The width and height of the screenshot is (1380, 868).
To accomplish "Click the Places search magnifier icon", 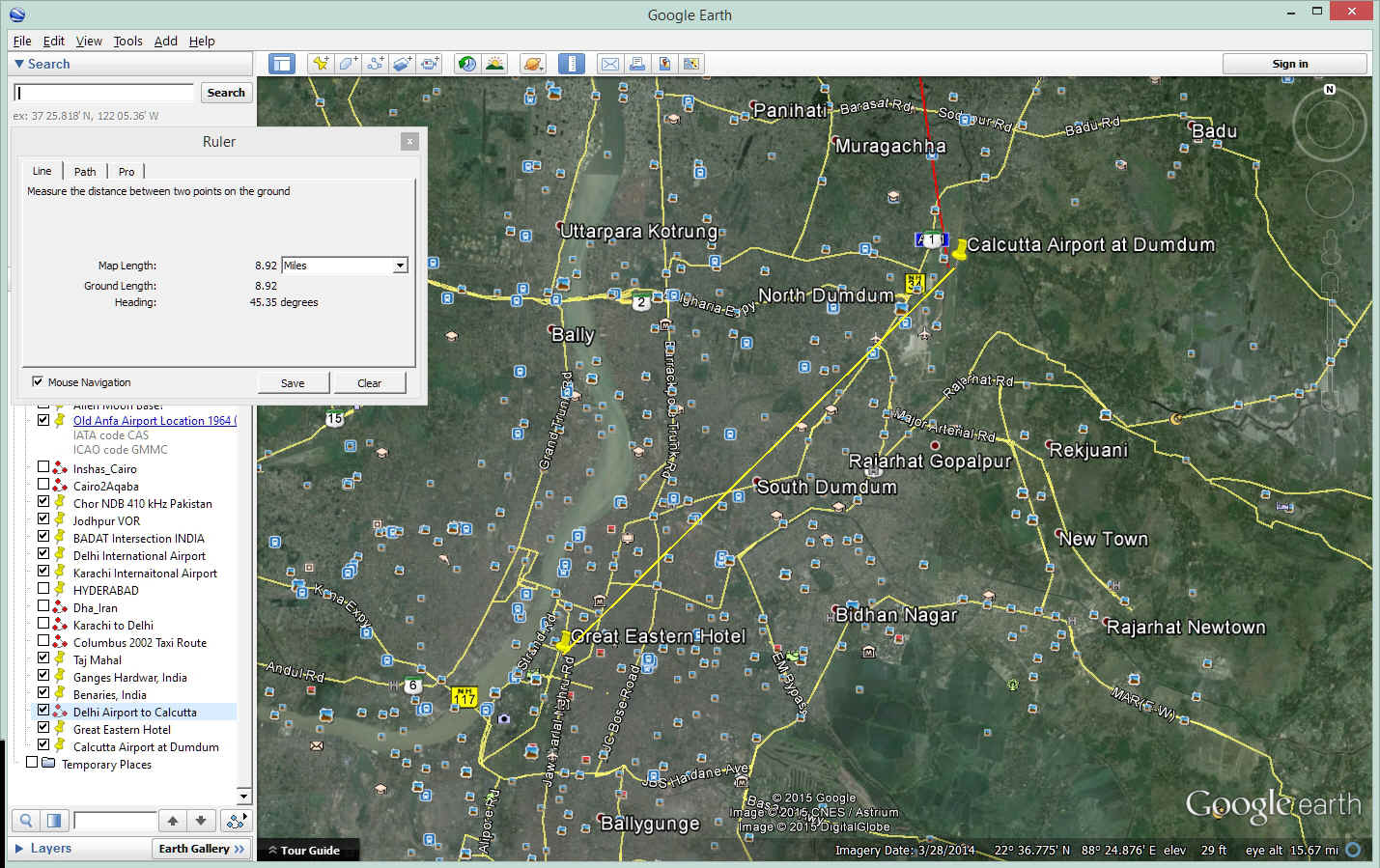I will point(27,821).
